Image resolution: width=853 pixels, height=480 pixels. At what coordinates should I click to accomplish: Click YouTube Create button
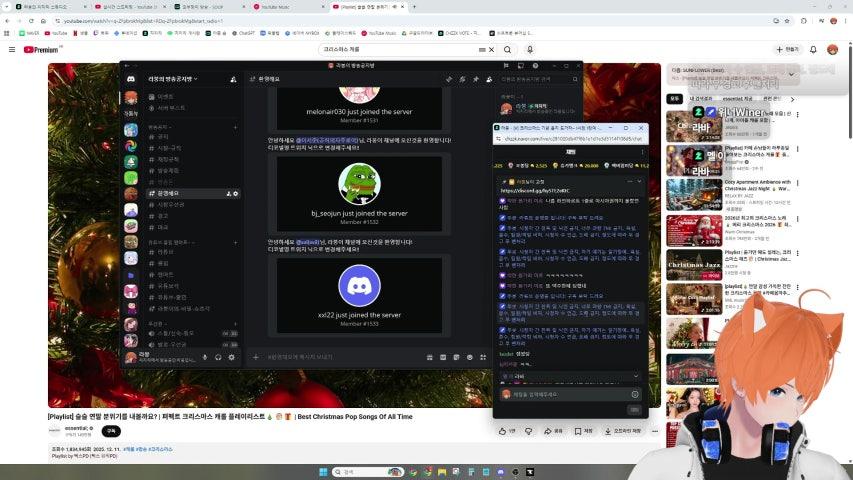coord(787,50)
